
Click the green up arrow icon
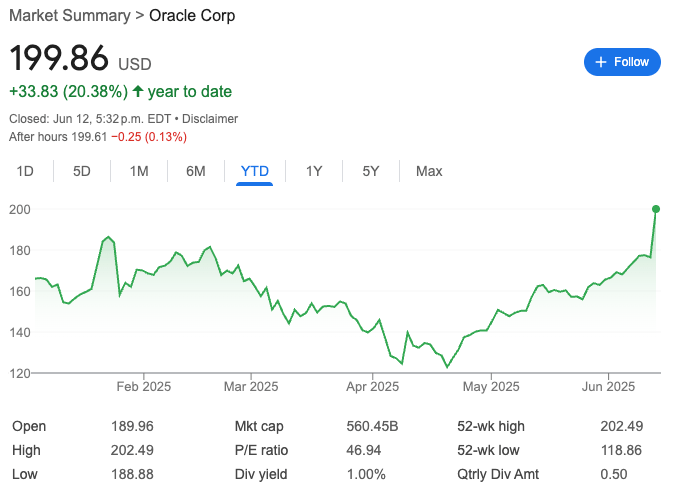click(138, 91)
